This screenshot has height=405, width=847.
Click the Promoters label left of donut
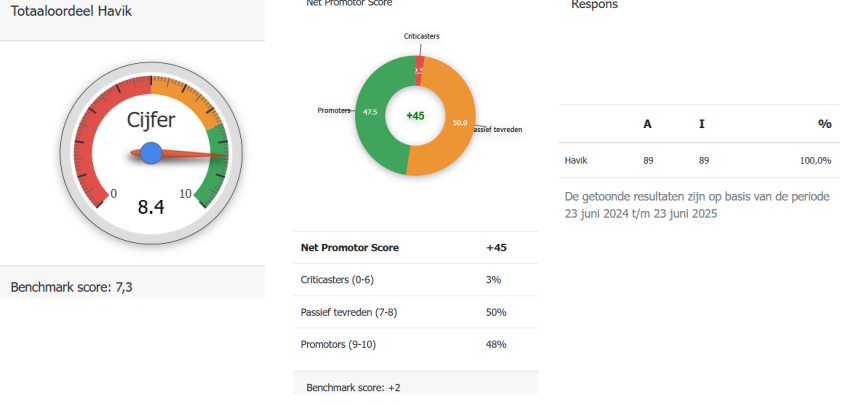tap(333, 111)
